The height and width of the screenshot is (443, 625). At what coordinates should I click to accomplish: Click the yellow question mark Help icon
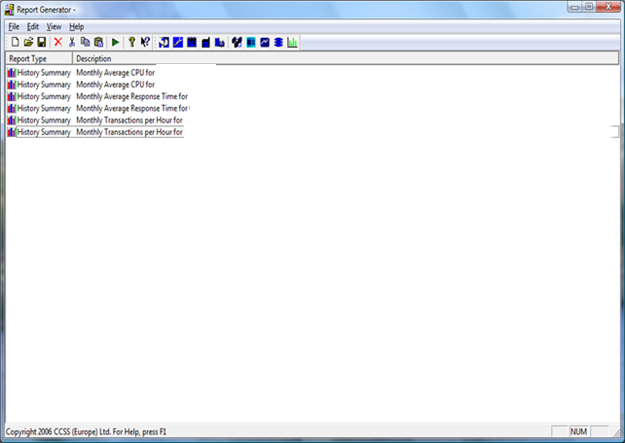pos(131,42)
